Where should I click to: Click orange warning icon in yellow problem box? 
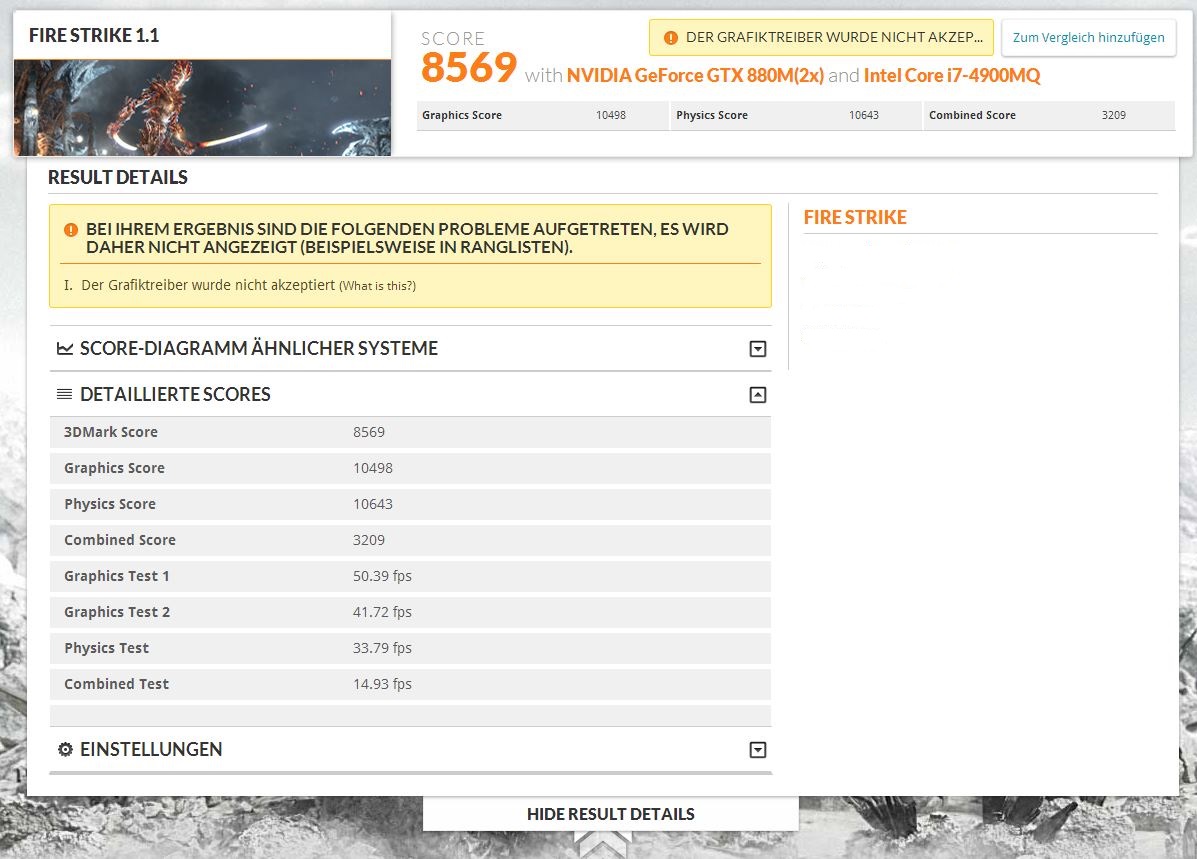[70, 229]
